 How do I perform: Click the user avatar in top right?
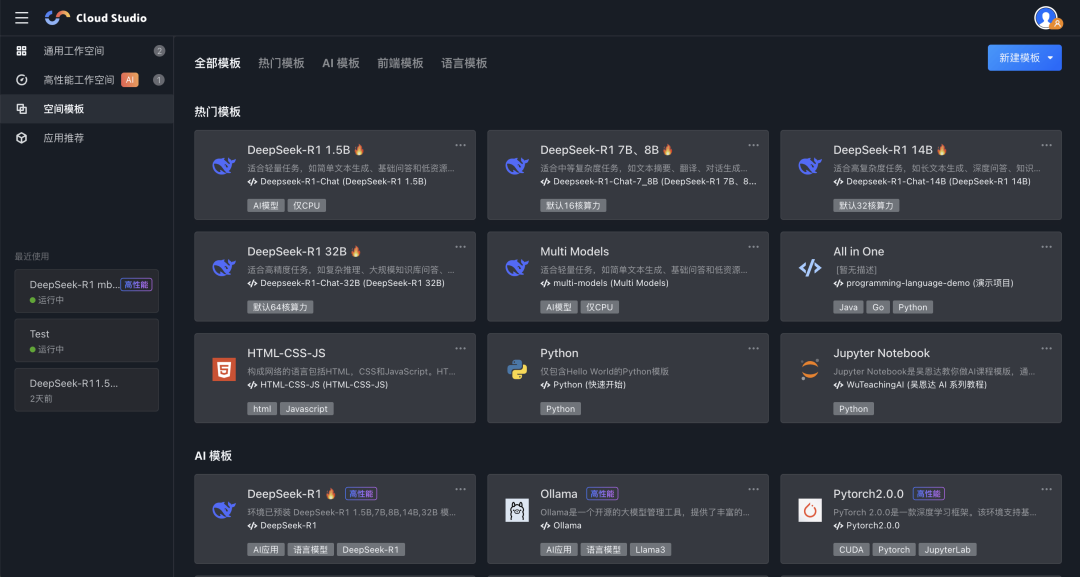pos(1047,16)
